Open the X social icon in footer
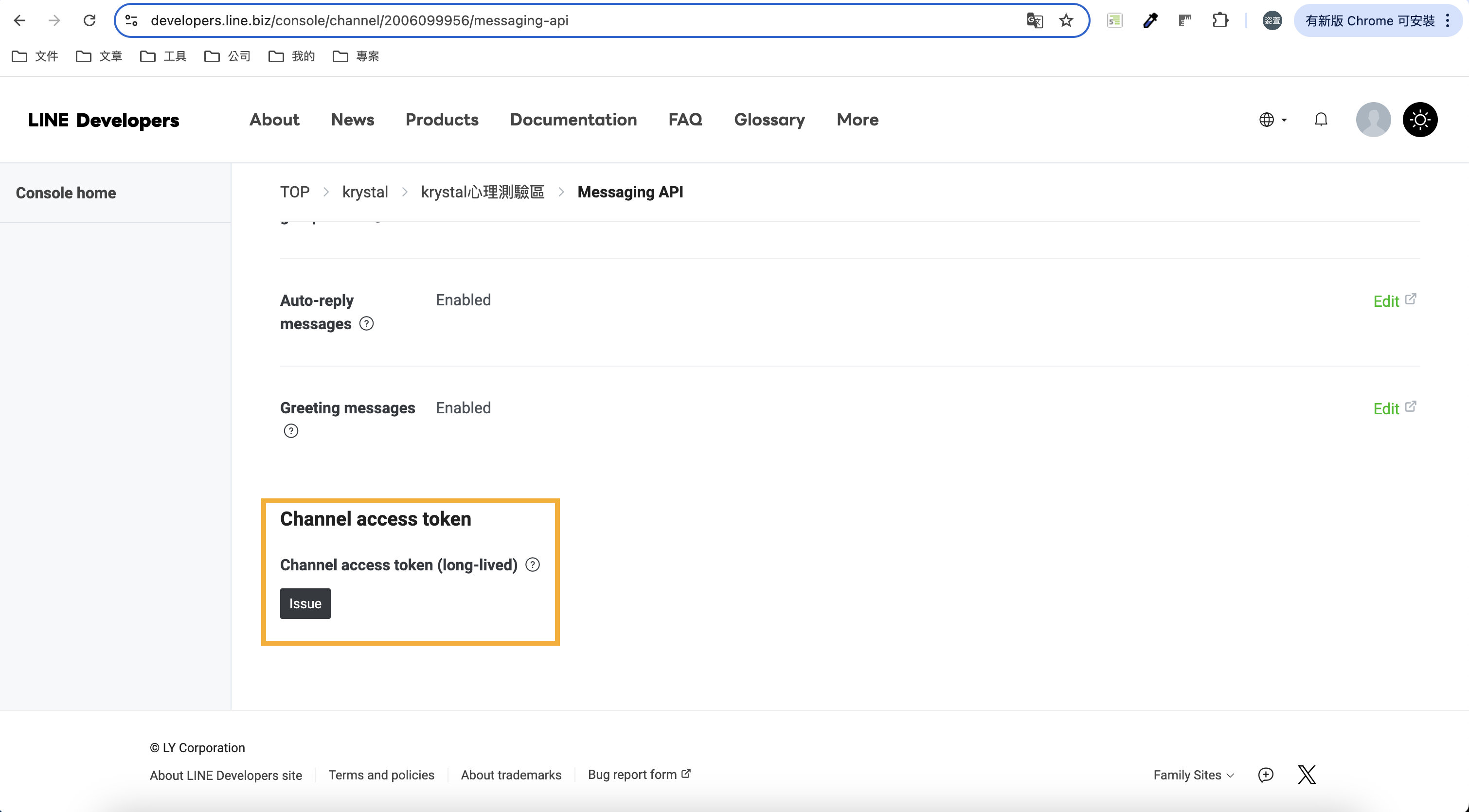The width and height of the screenshot is (1469, 812). pos(1307,775)
